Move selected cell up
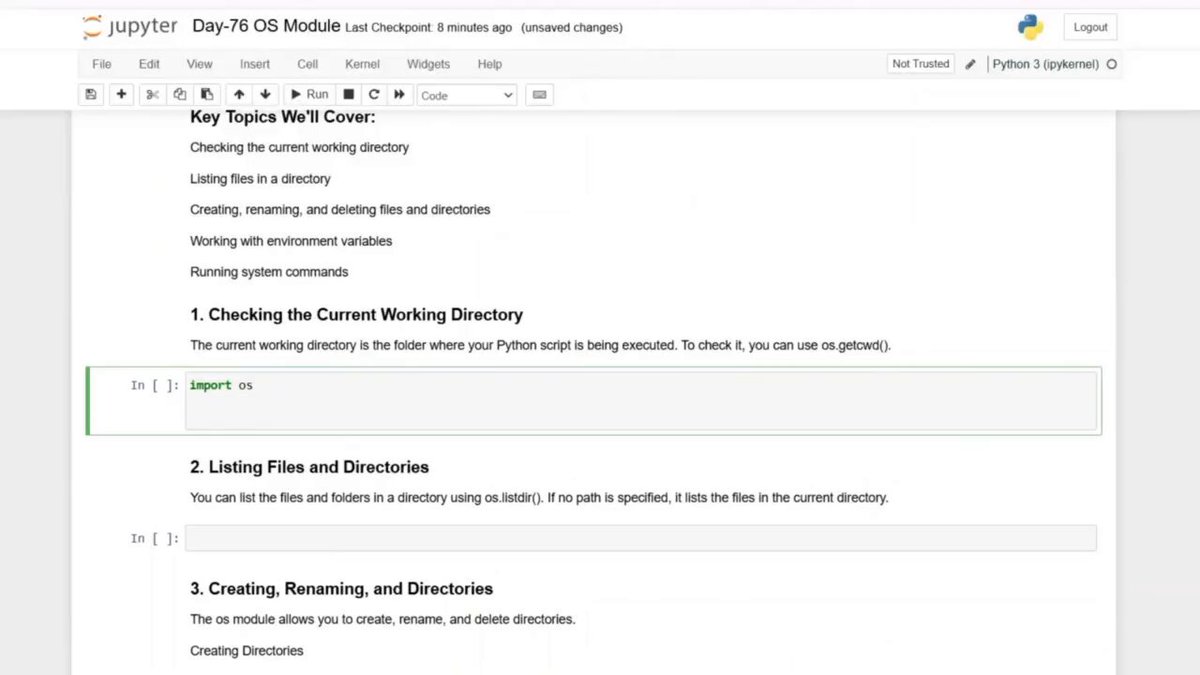This screenshot has height=675, width=1200. [239, 94]
